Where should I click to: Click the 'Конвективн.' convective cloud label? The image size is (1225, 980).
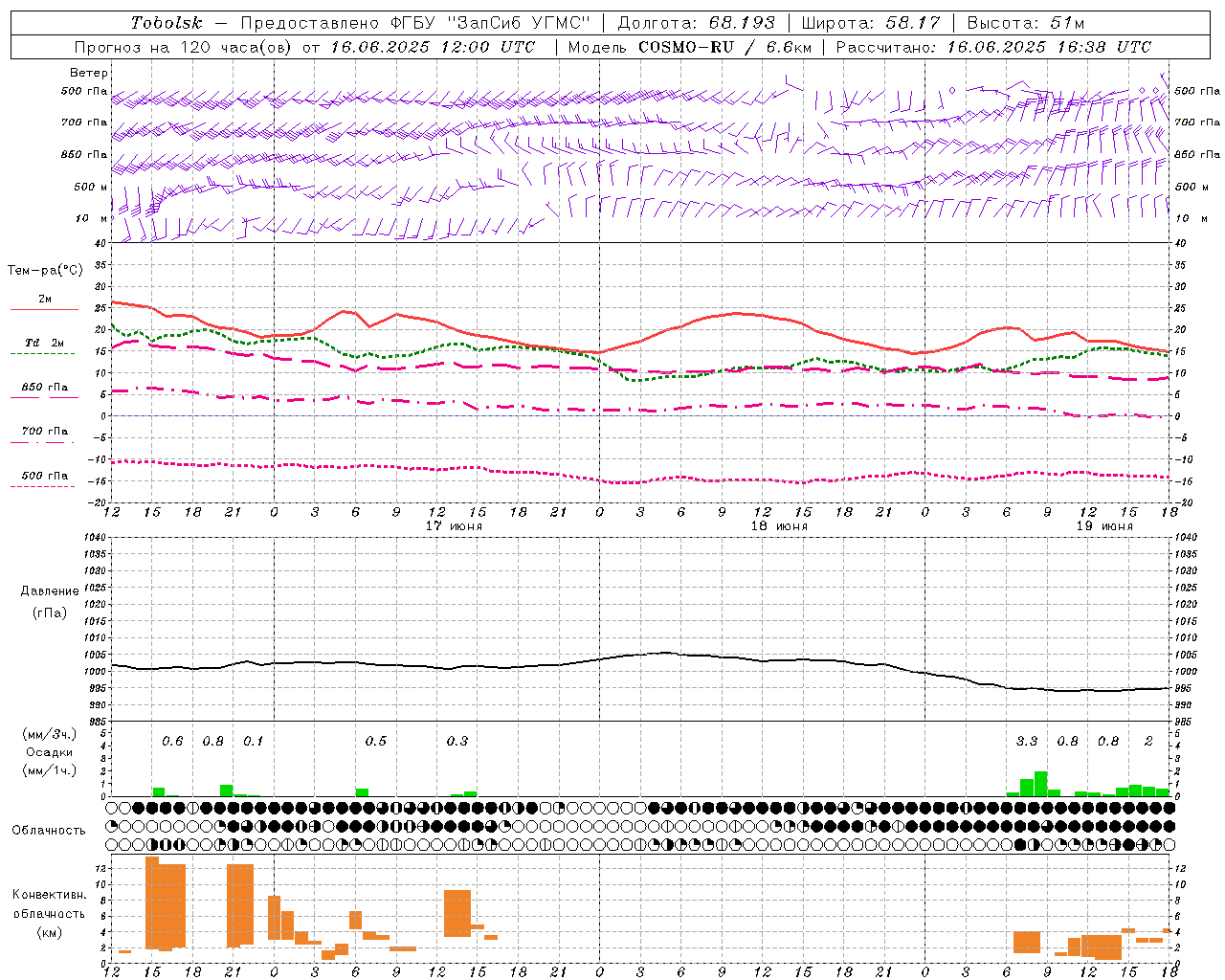[x=50, y=895]
